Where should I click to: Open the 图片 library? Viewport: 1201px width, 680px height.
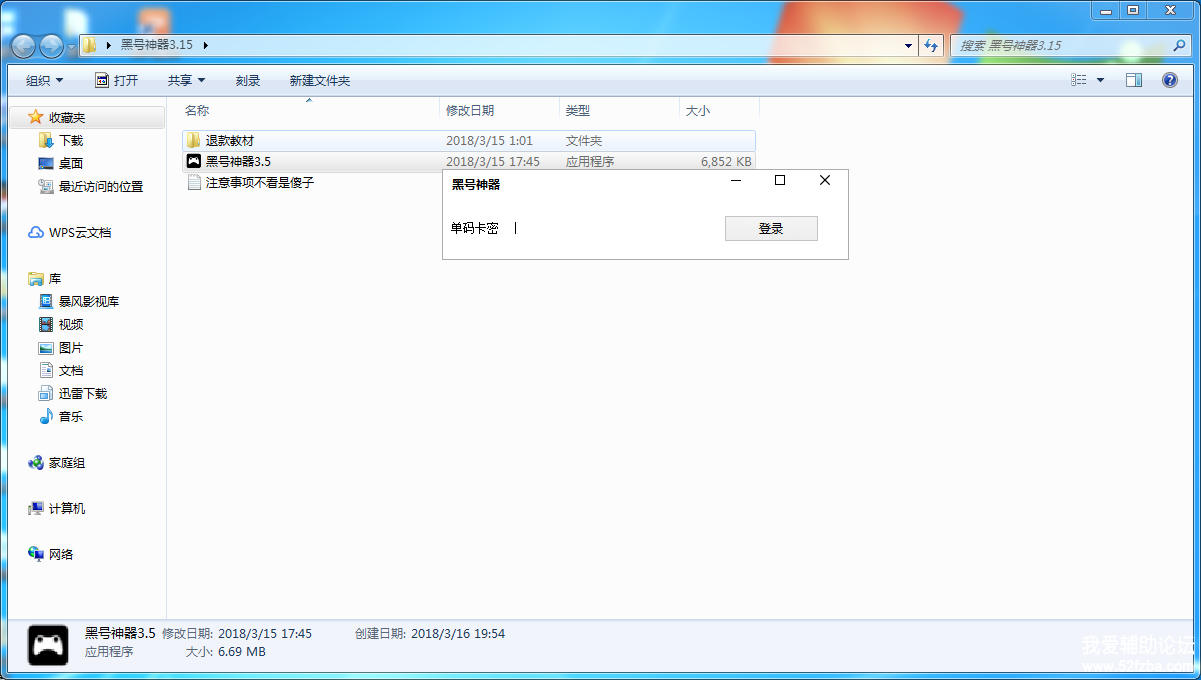coord(71,348)
